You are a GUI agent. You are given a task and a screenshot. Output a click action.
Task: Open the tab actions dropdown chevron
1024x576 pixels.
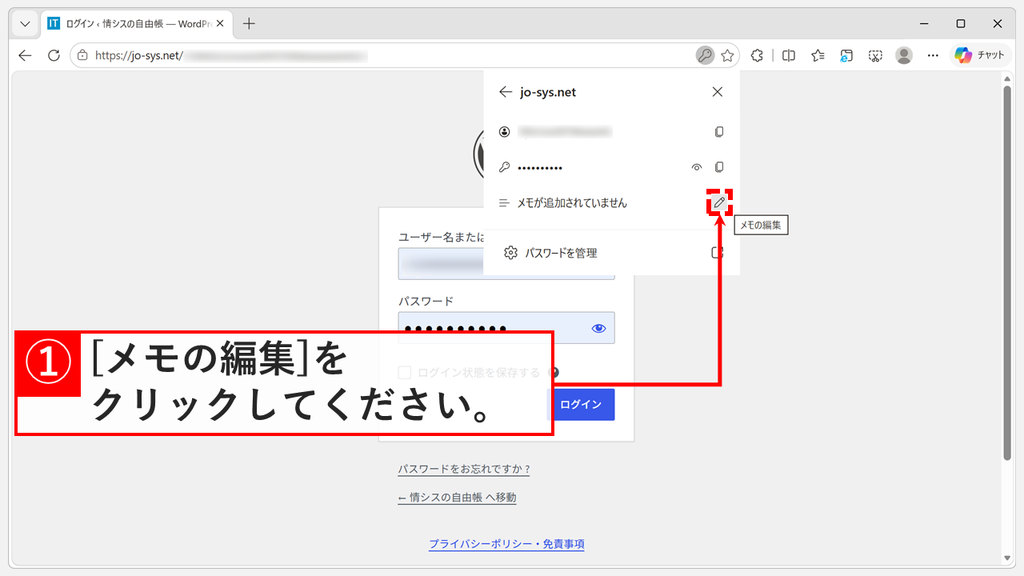tap(25, 24)
